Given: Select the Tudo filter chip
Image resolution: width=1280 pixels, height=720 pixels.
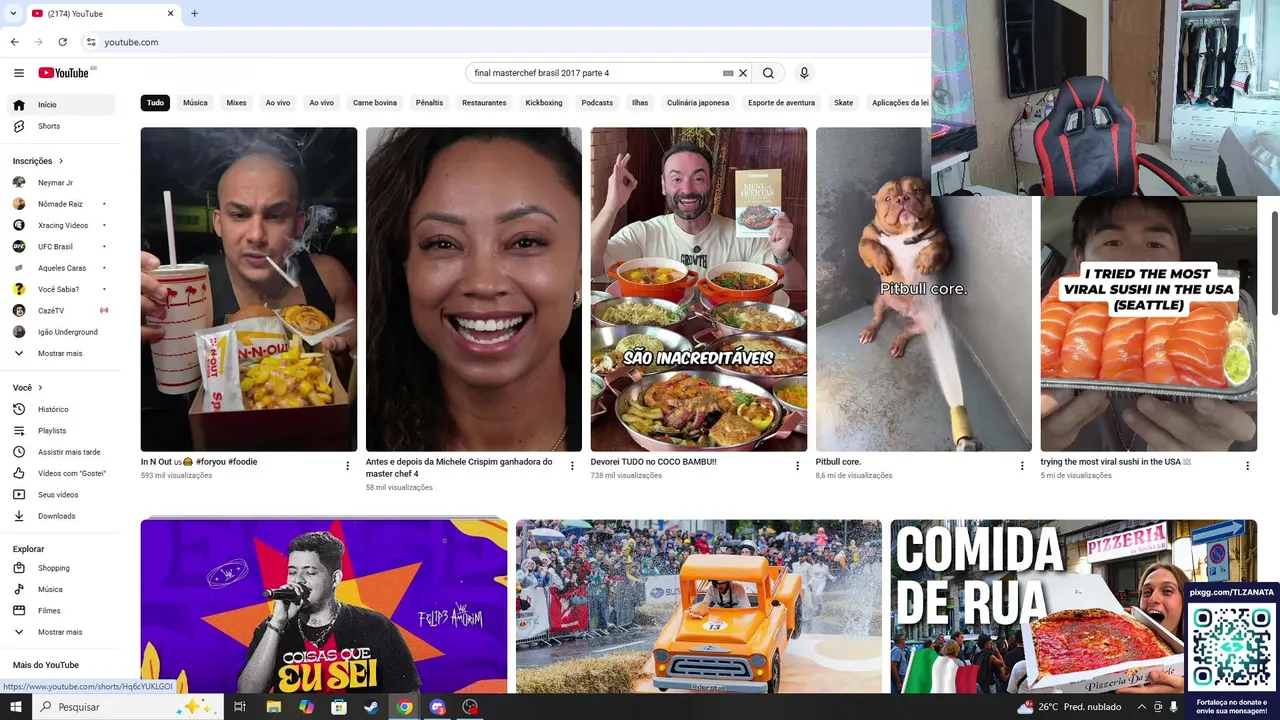Looking at the screenshot, I should [x=155, y=103].
